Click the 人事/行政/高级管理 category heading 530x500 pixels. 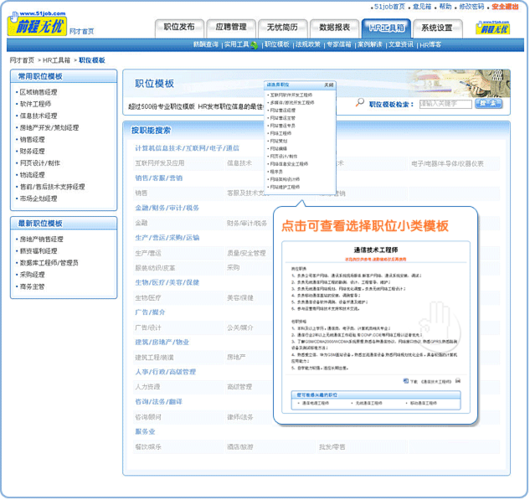click(x=165, y=372)
